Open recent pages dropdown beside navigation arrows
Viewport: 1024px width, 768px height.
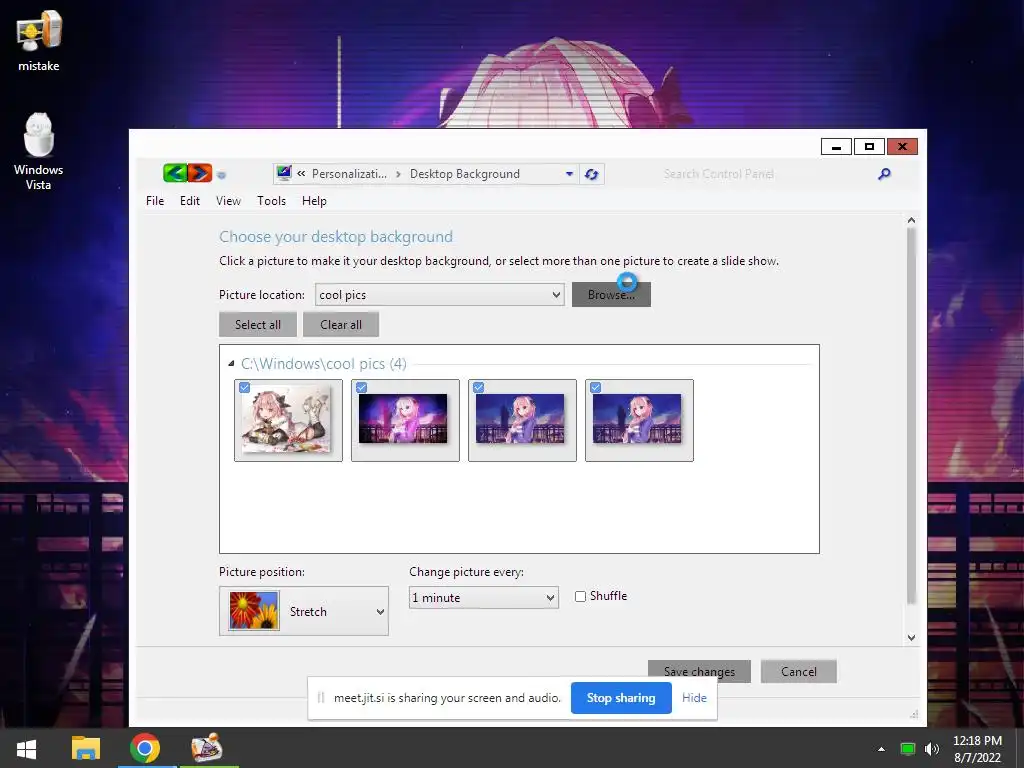[x=221, y=174]
